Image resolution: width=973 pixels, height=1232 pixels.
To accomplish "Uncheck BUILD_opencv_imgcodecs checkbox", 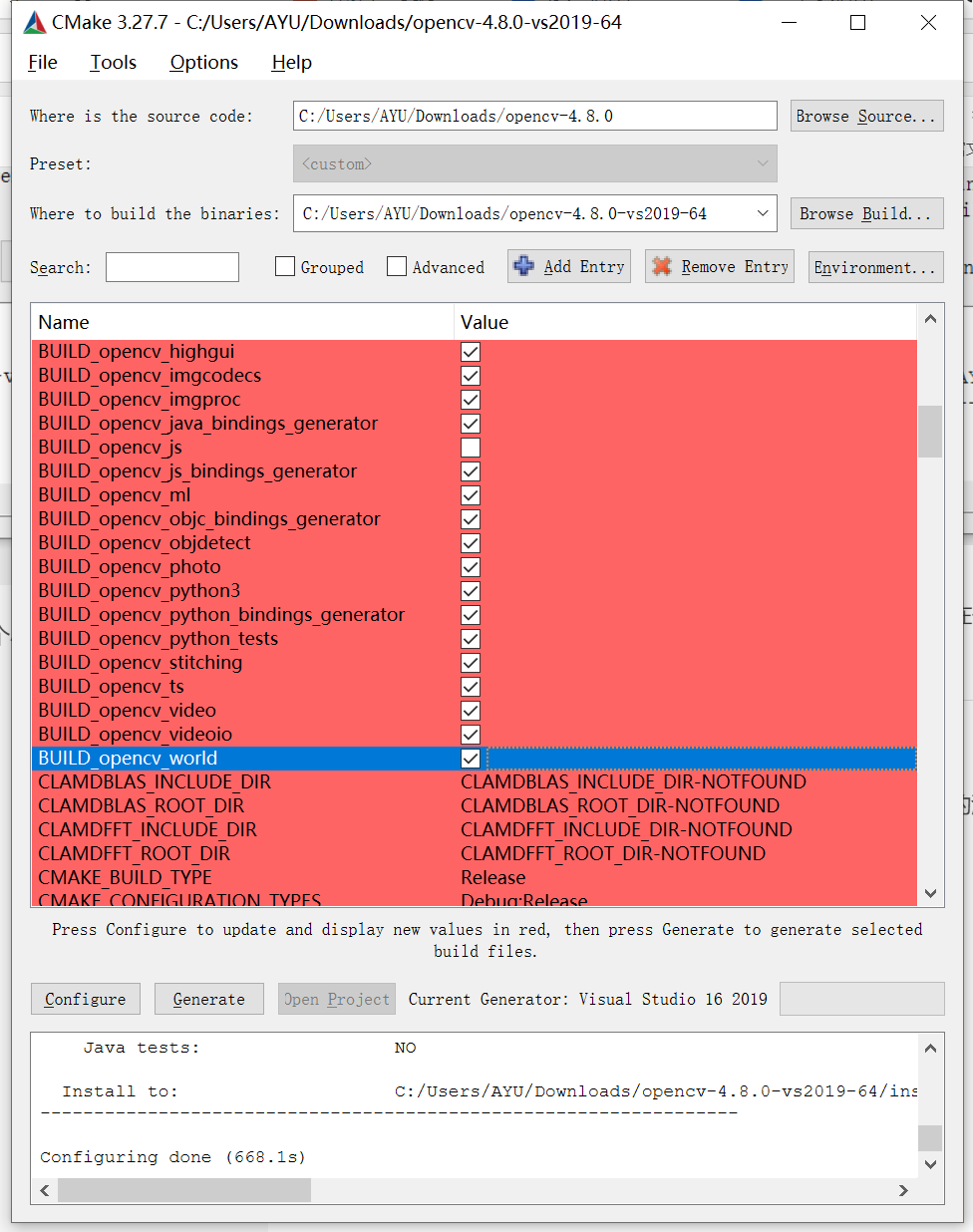I will tap(471, 376).
